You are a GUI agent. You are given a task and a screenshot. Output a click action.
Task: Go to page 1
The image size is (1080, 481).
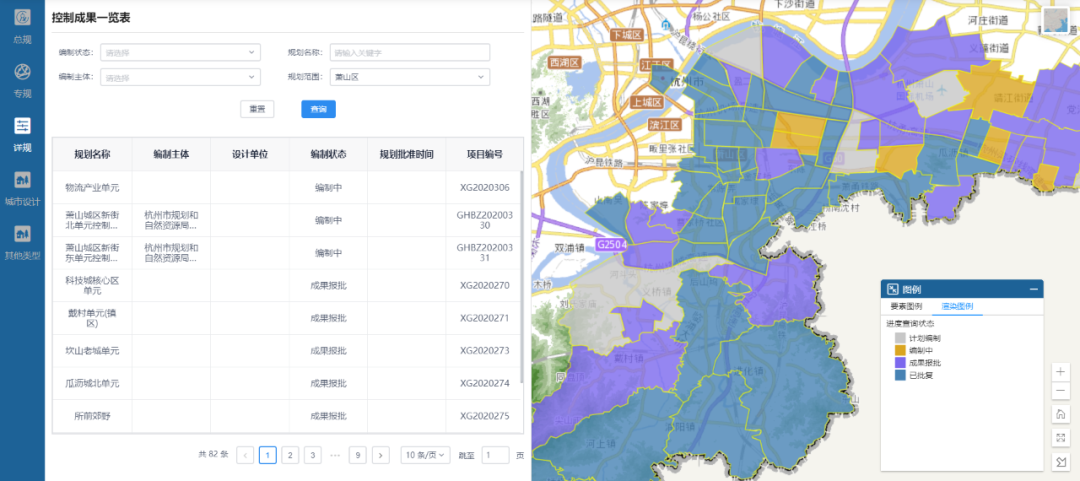click(x=268, y=455)
